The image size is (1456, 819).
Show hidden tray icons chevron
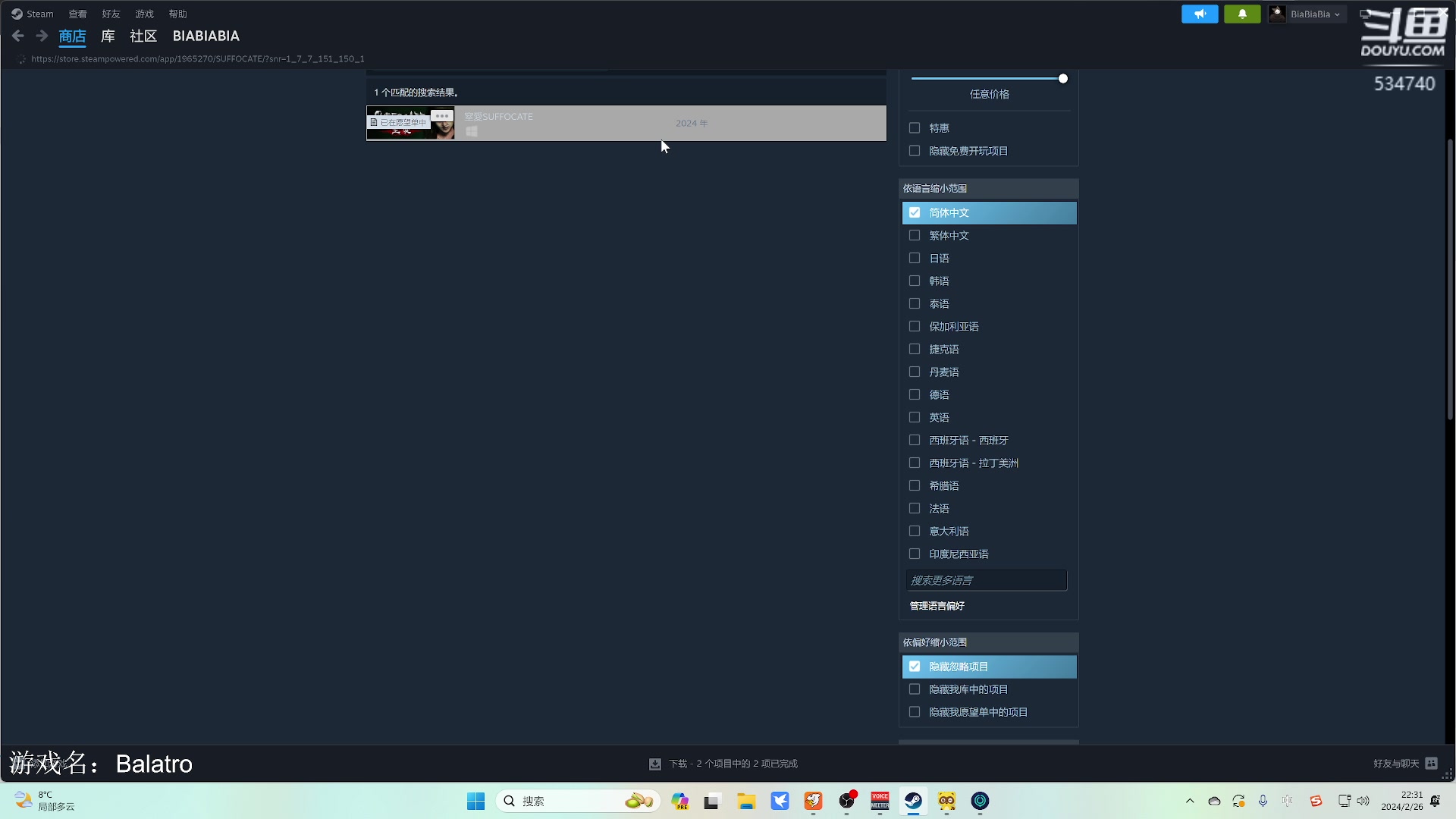(1190, 801)
